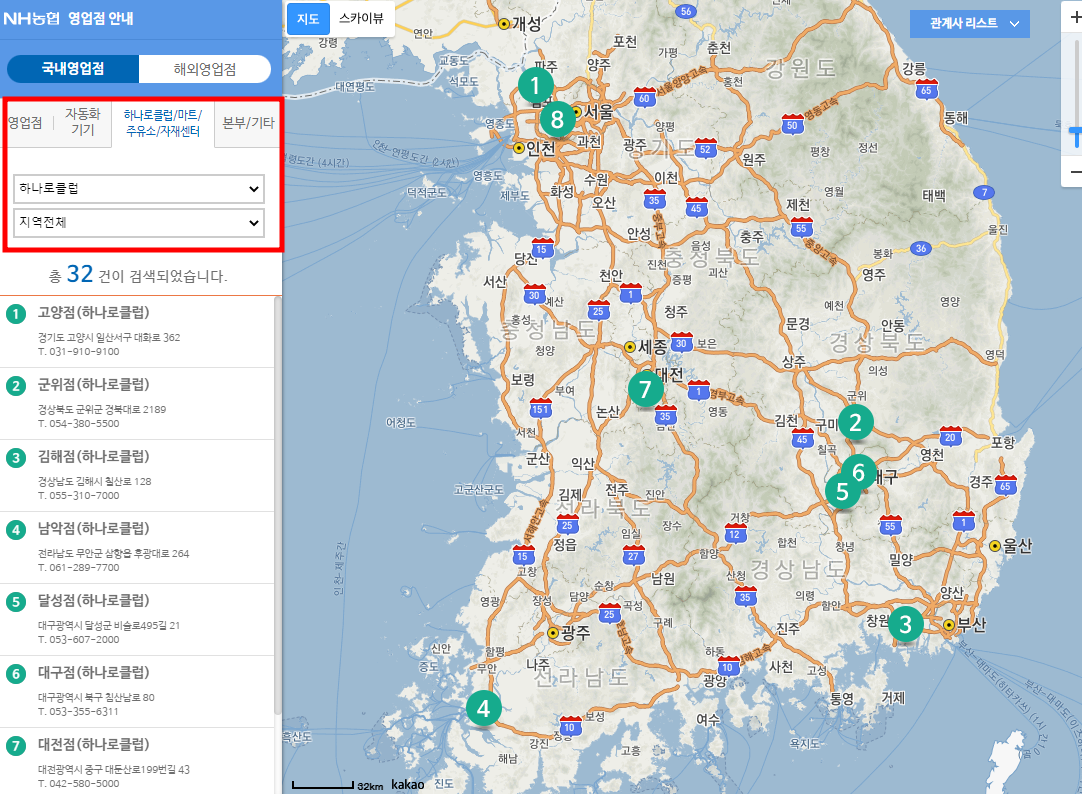This screenshot has width=1082, height=794.
Task: Switch to 국내영업점 toggle
Action: 73,69
